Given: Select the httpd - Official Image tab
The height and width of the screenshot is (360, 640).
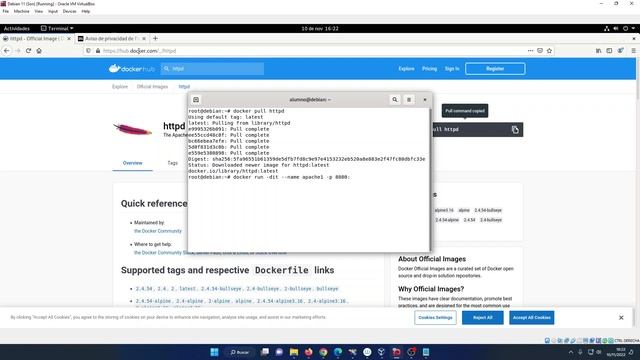Looking at the screenshot, I should coord(37,38).
